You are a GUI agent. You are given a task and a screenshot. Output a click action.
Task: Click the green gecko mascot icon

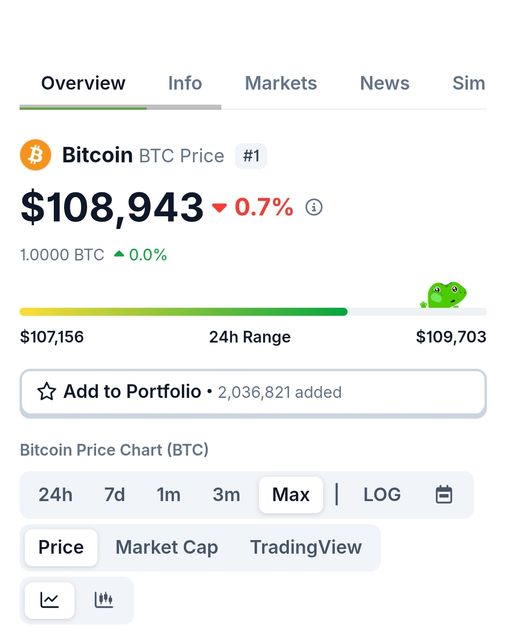click(x=444, y=295)
